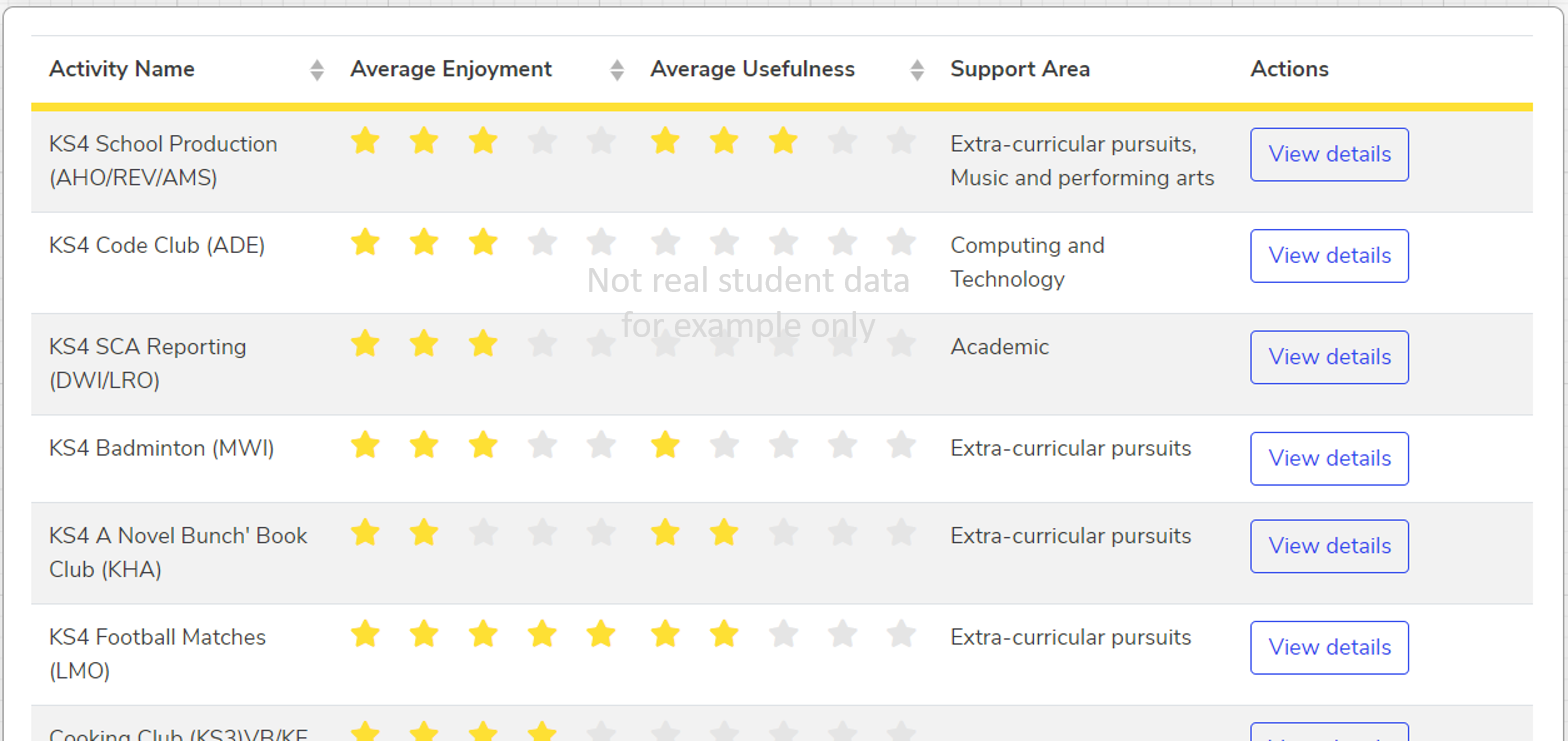This screenshot has height=741, width=1568.
Task: Sort by Average Enjoyment arrows
Action: click(617, 70)
